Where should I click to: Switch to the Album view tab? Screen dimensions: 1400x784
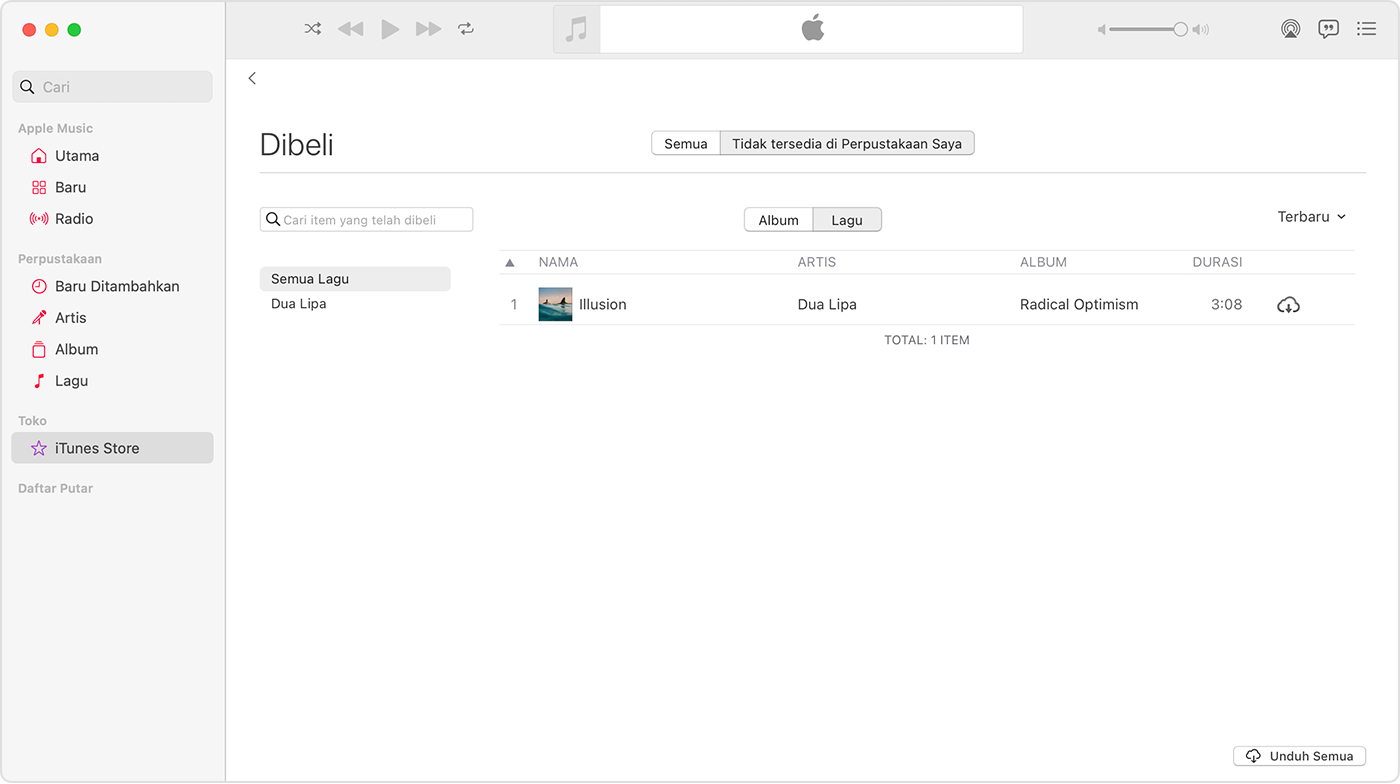pos(778,220)
